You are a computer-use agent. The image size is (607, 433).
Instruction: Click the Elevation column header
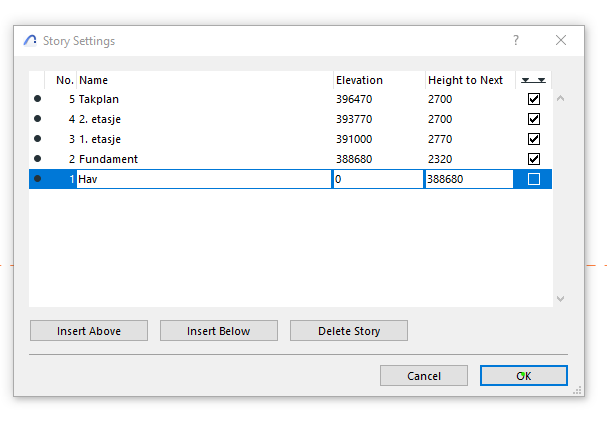click(x=378, y=80)
